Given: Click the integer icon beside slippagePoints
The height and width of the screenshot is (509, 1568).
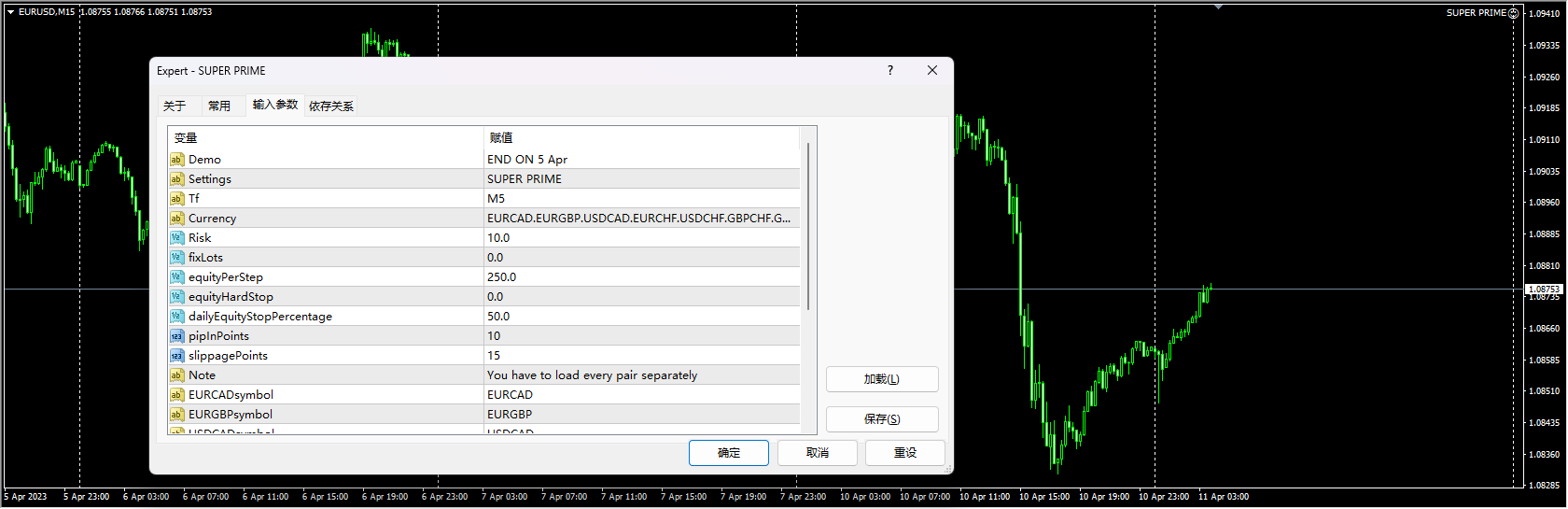Looking at the screenshot, I should (176, 356).
